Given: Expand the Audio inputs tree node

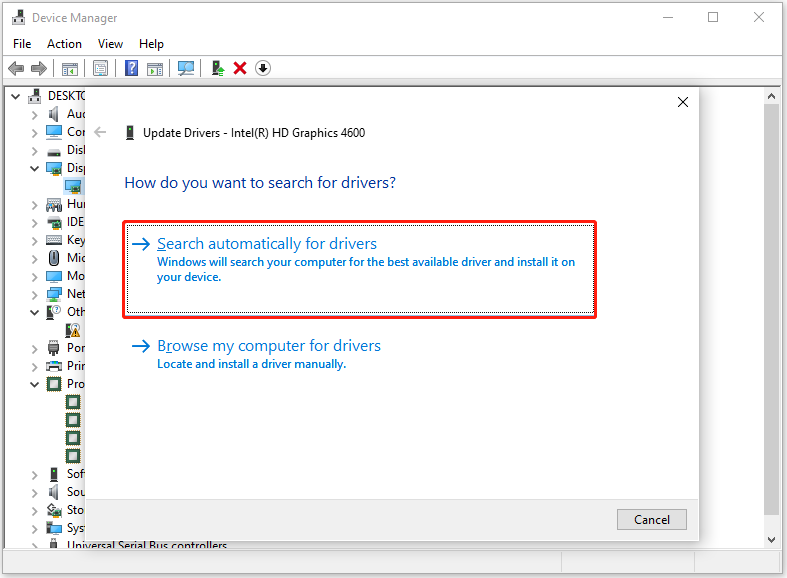Looking at the screenshot, I should tap(34, 115).
